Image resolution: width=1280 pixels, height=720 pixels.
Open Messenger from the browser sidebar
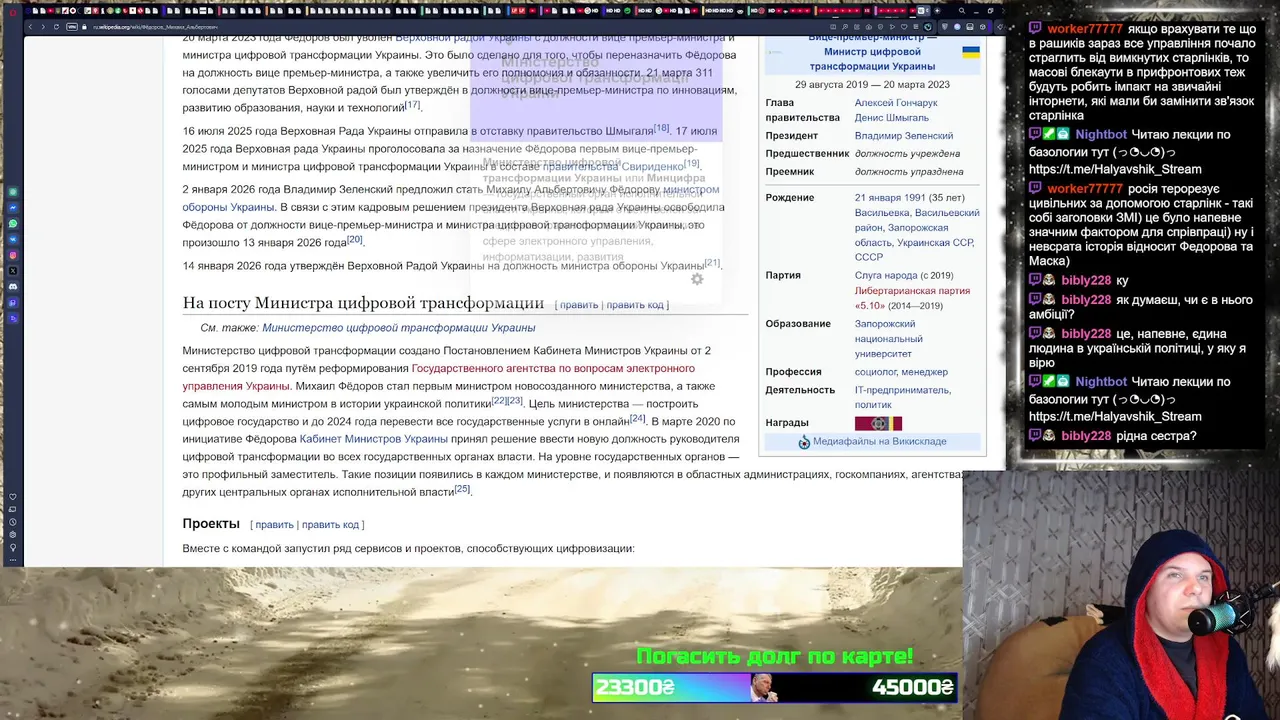coord(13,207)
